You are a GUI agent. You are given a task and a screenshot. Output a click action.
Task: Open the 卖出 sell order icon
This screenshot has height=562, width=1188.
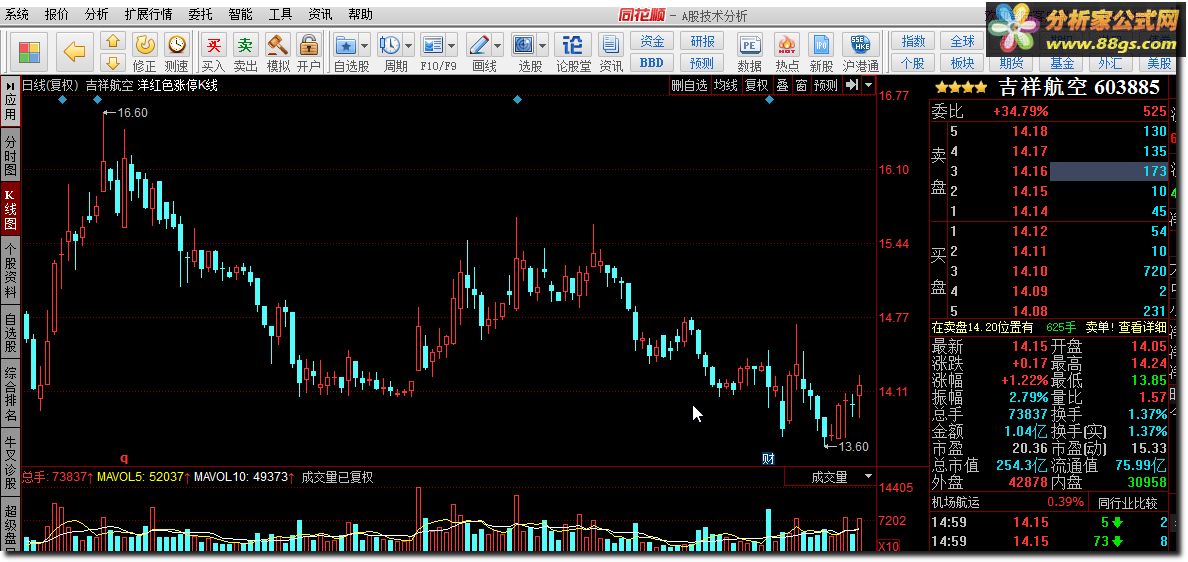tap(245, 52)
